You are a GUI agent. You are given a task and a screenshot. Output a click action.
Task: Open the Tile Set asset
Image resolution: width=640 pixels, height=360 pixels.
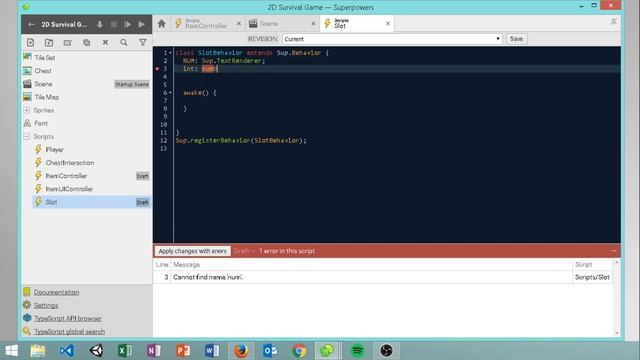[x=45, y=58]
